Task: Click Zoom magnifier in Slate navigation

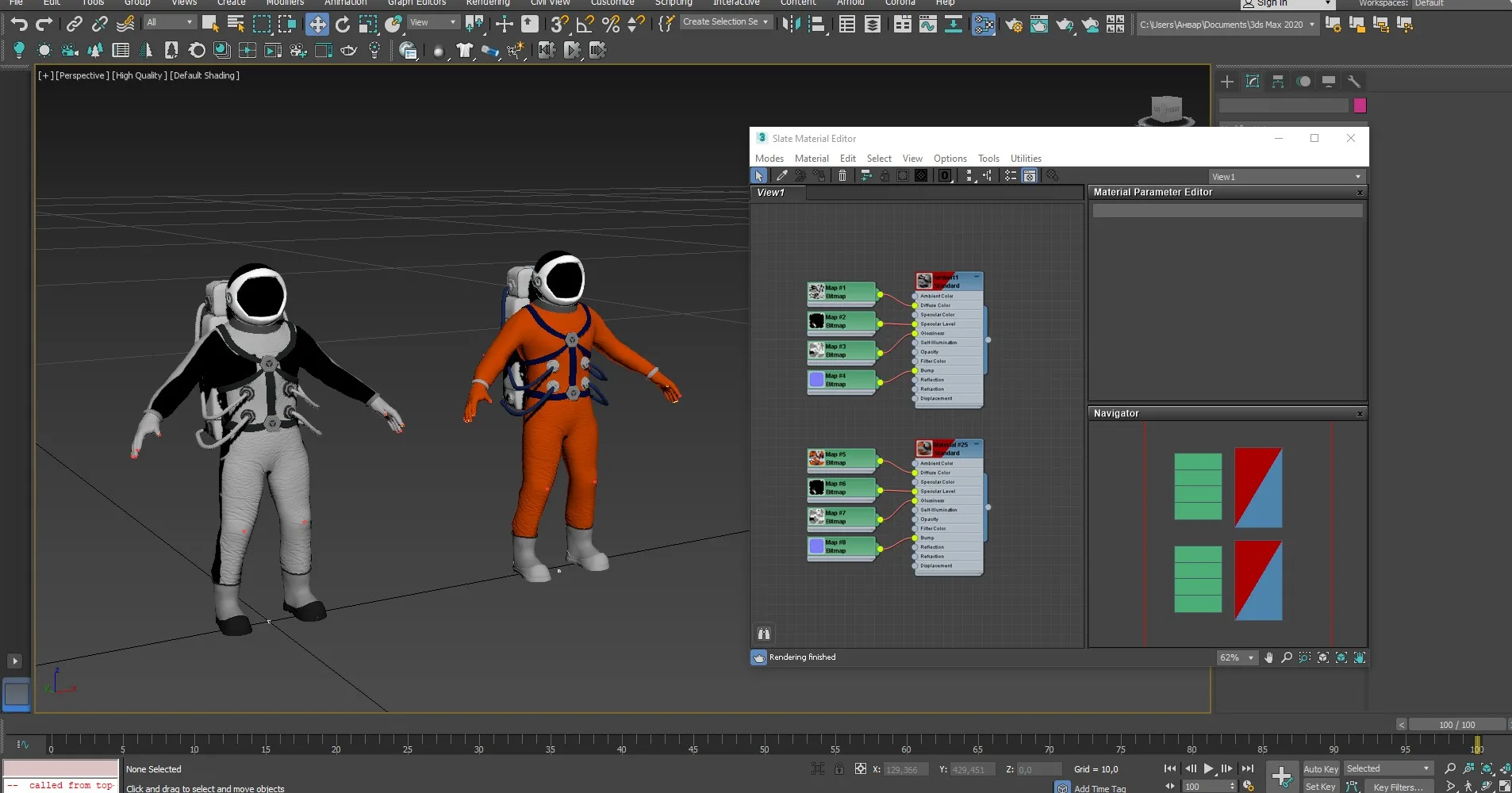Action: [1287, 657]
